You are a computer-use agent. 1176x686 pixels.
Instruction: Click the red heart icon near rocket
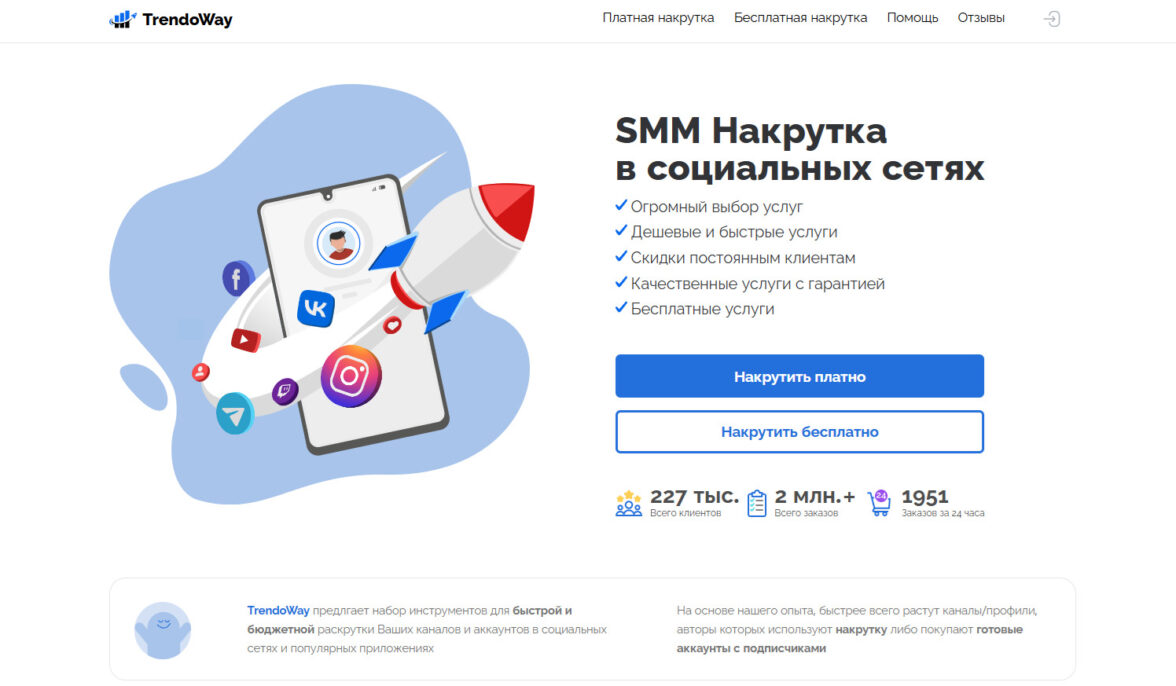(x=392, y=325)
